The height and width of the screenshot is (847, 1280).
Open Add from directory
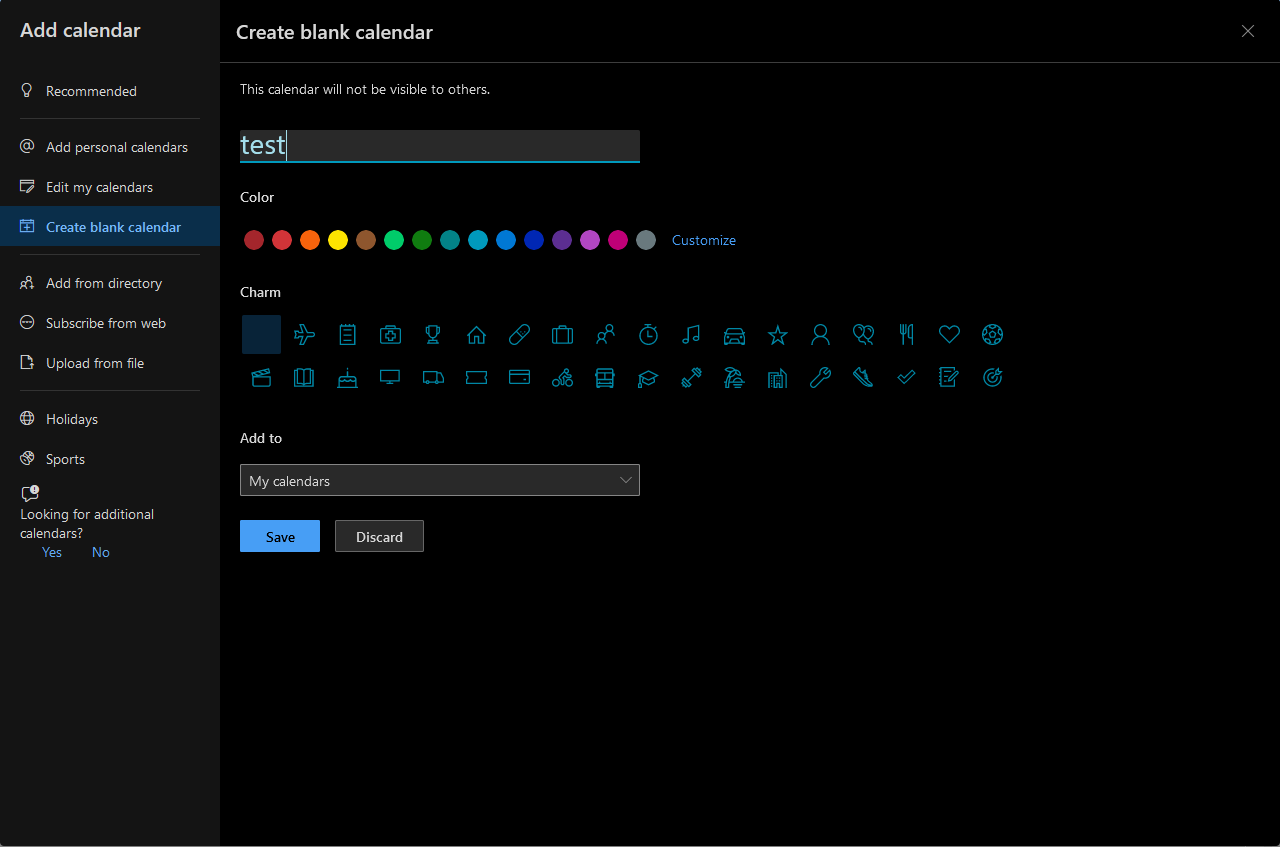click(x=110, y=283)
